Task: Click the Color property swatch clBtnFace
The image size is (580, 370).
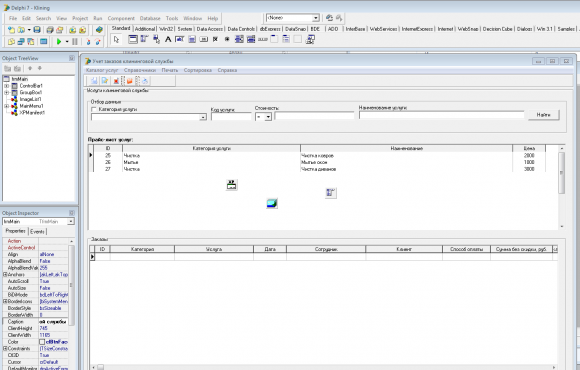Action: pyautogui.click(x=42, y=342)
